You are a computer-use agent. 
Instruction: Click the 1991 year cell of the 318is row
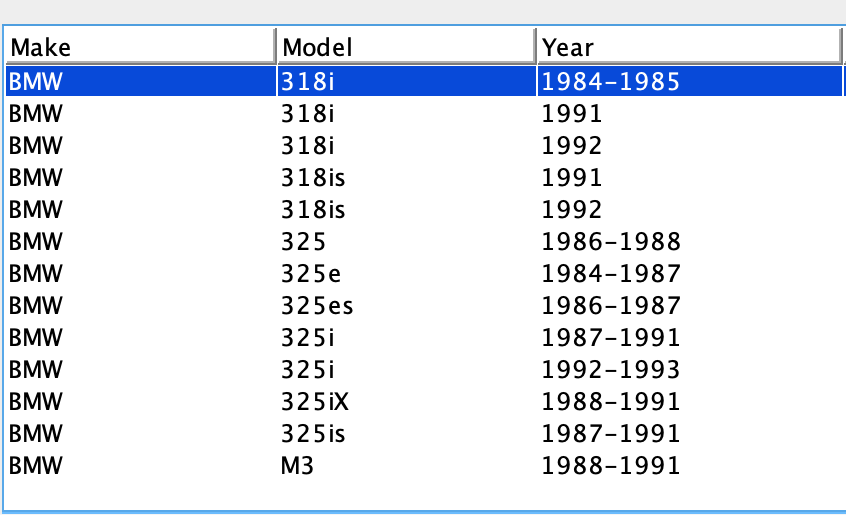[x=690, y=178]
